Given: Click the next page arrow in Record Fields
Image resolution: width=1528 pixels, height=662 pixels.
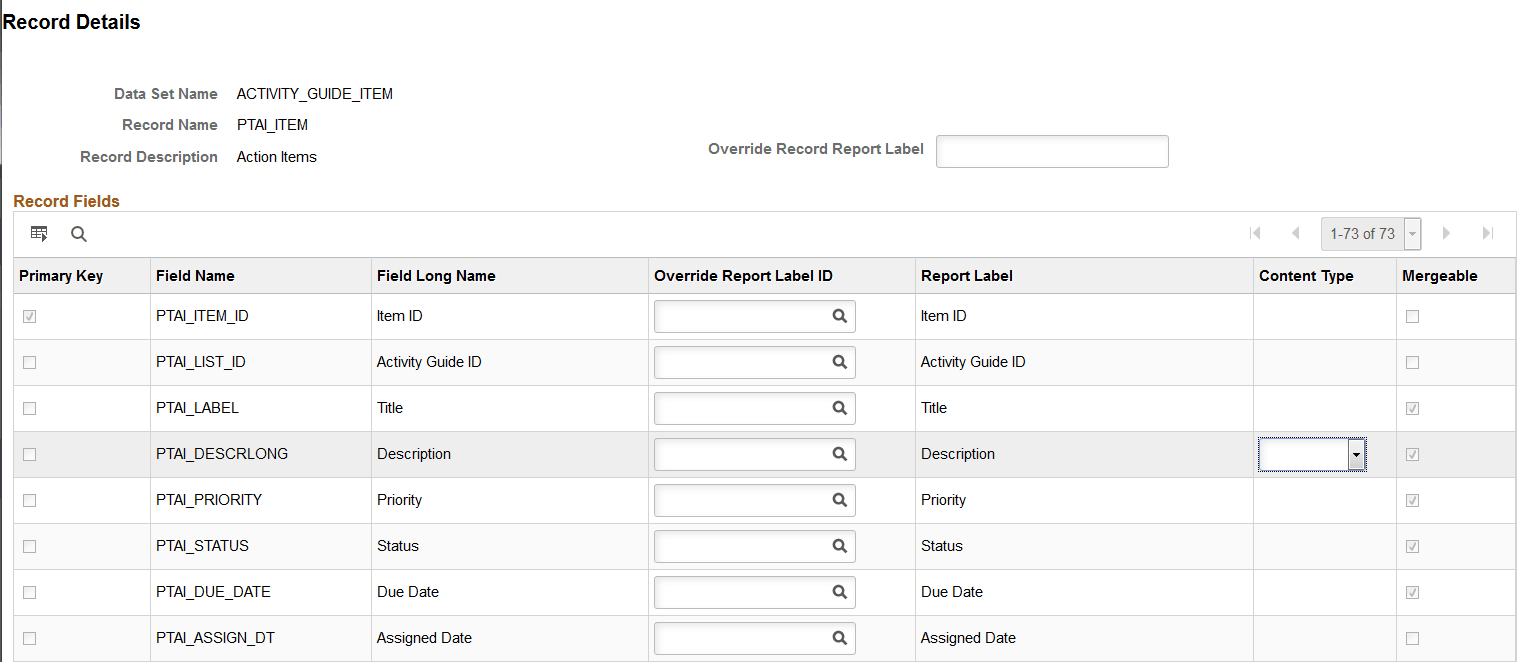Looking at the screenshot, I should point(1447,233).
